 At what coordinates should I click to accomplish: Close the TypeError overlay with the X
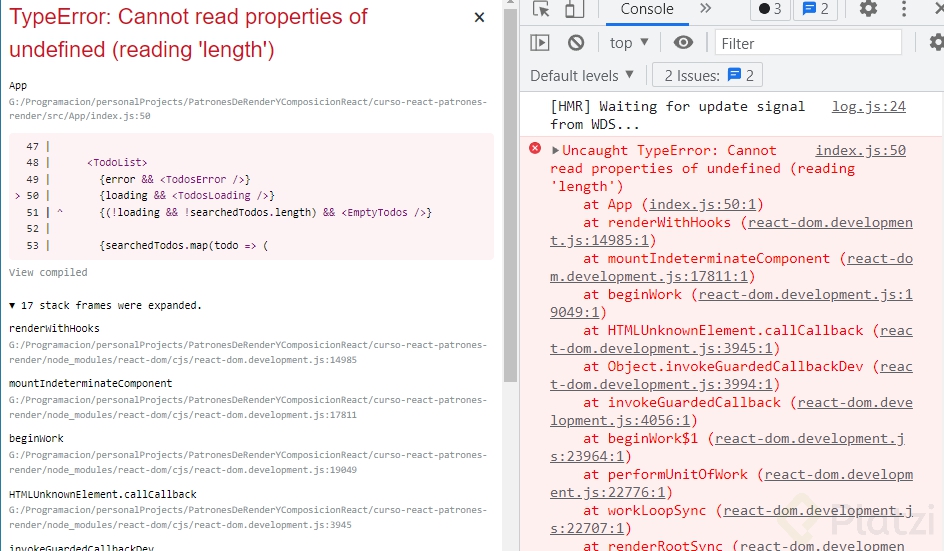pos(479,17)
